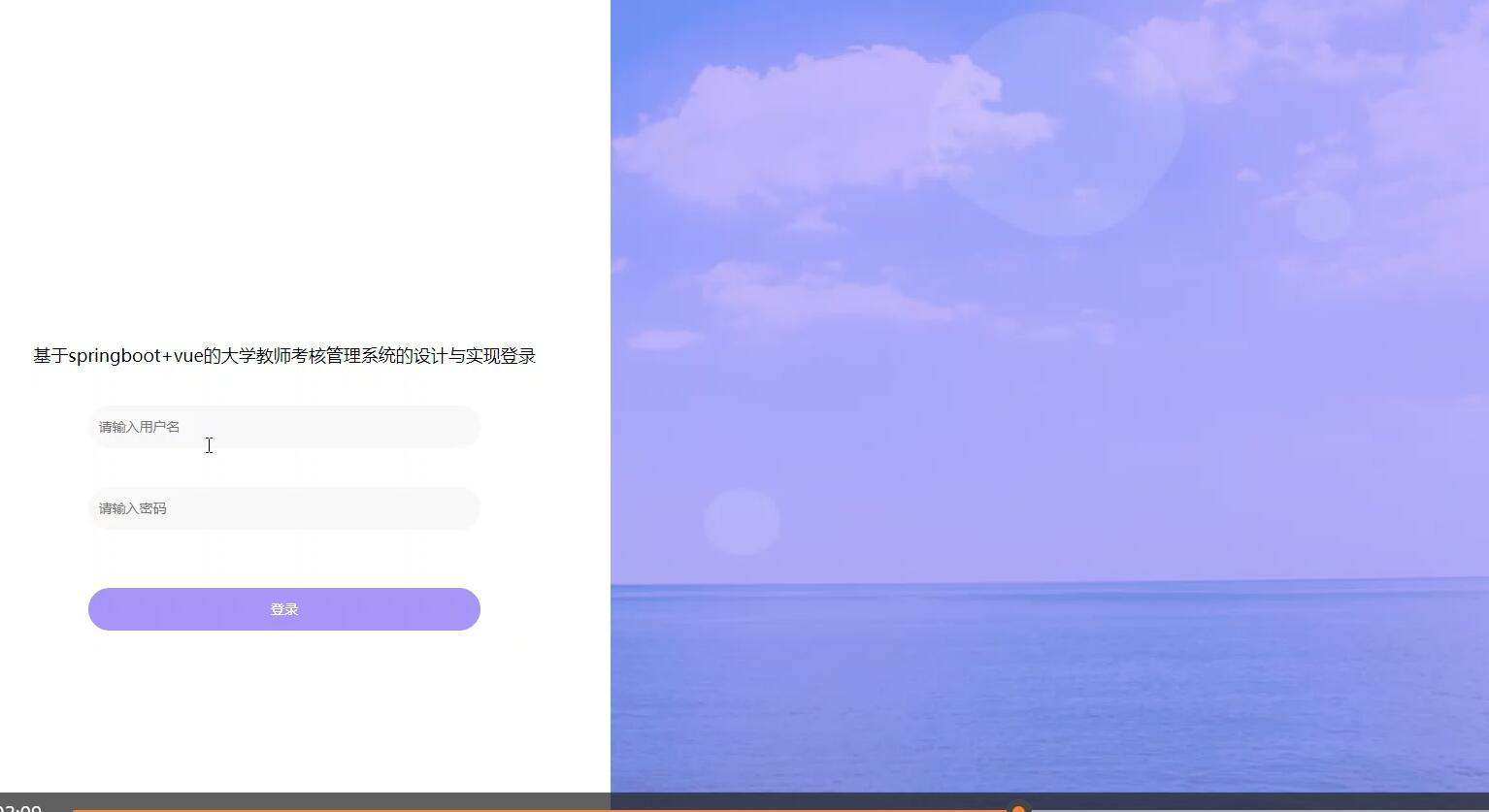Click inside the 请输入用户名 username field
Viewport: 1489px width, 812px height.
[x=283, y=427]
